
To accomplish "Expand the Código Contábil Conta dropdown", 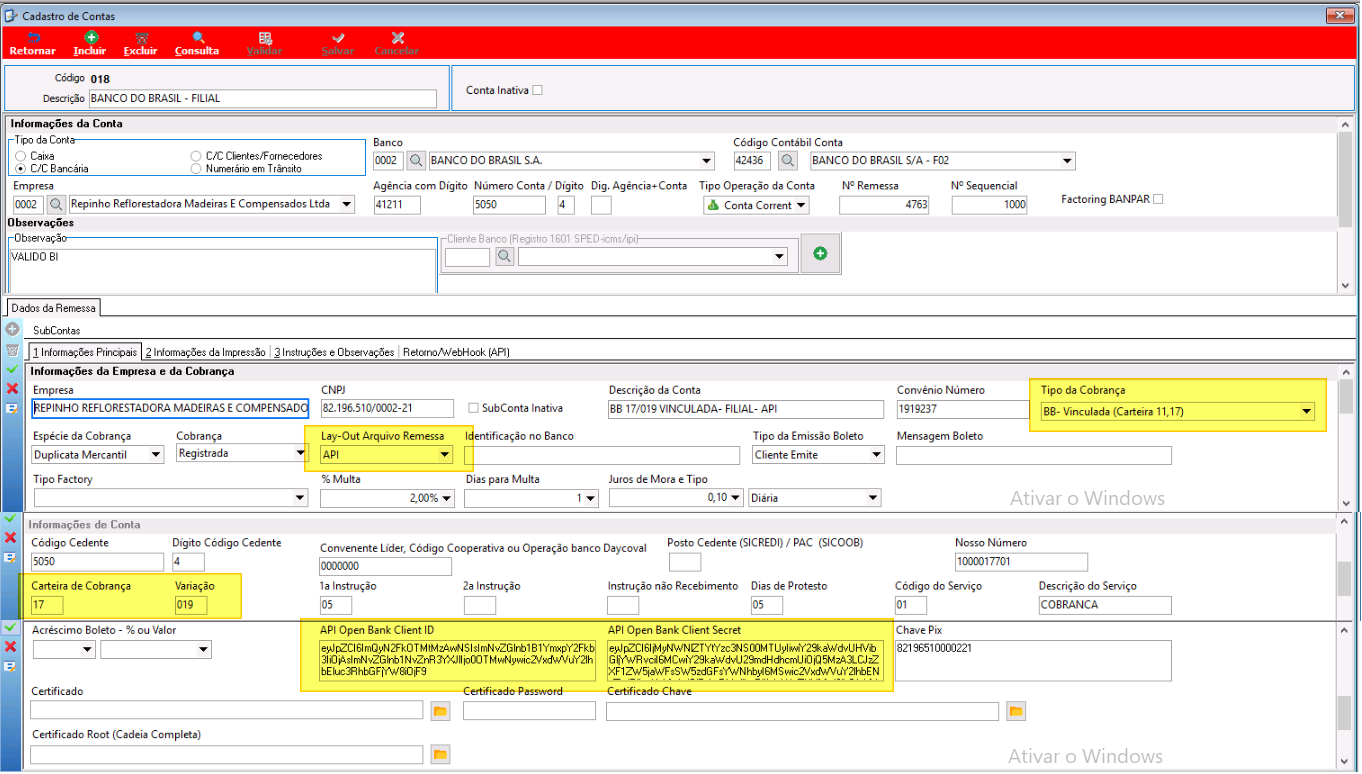I will [x=1068, y=161].
